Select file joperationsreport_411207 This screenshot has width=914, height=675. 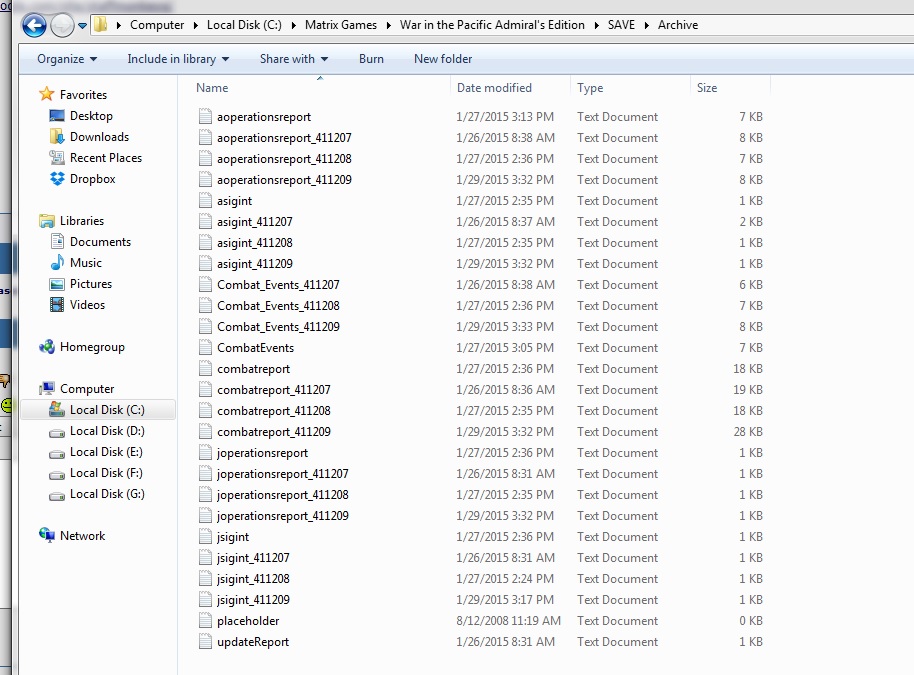coord(283,473)
